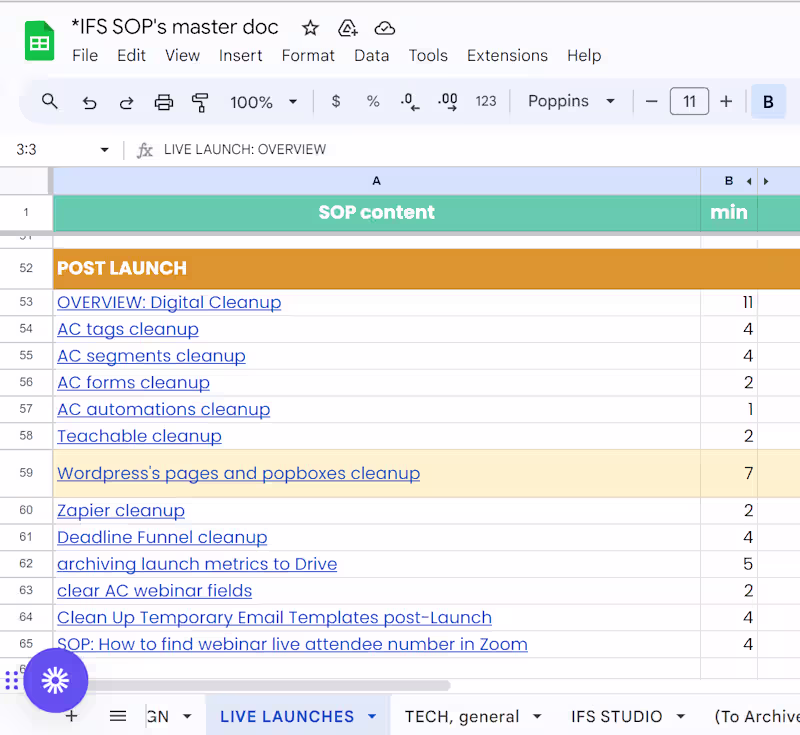Open OVERVIEW: Digital Cleanup link
Screen dimensions: 800x735
pos(169,302)
